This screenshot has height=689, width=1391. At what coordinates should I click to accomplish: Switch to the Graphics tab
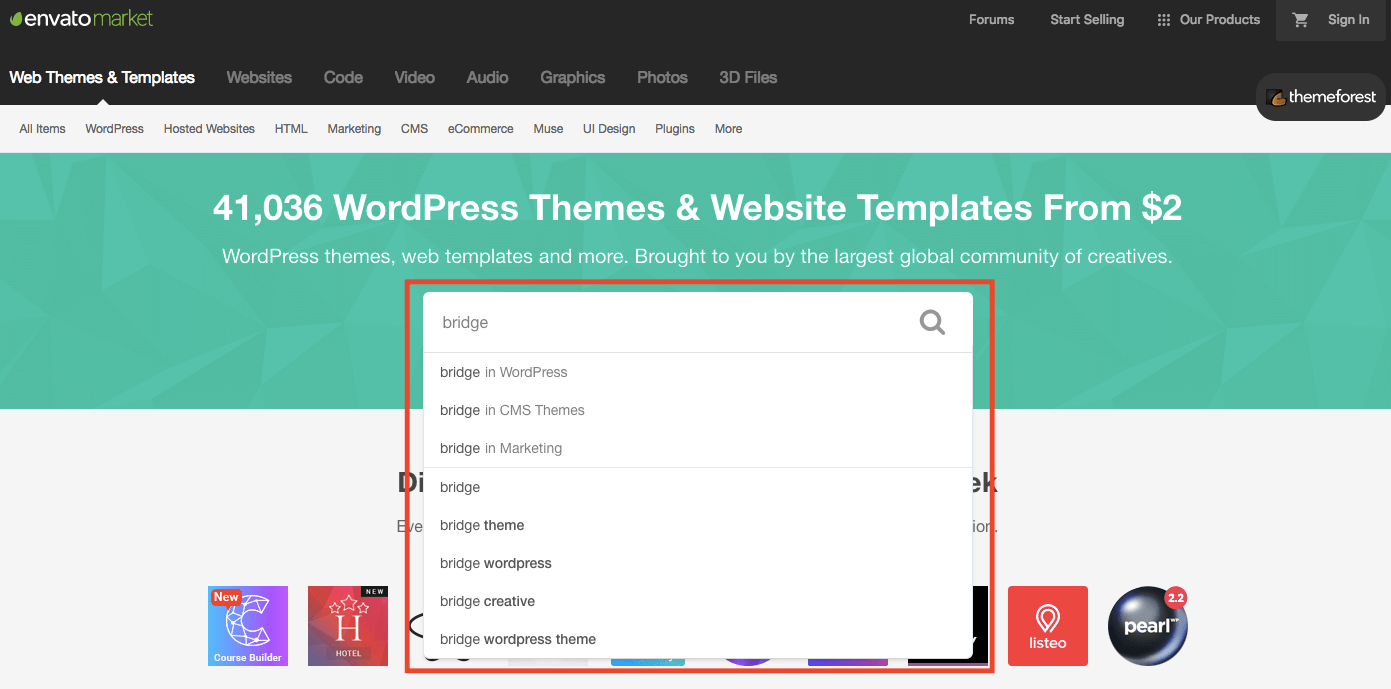tap(573, 77)
